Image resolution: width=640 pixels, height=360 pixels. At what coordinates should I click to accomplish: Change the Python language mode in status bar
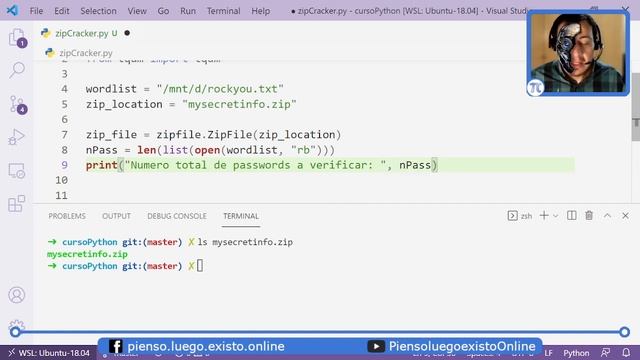click(x=576, y=353)
